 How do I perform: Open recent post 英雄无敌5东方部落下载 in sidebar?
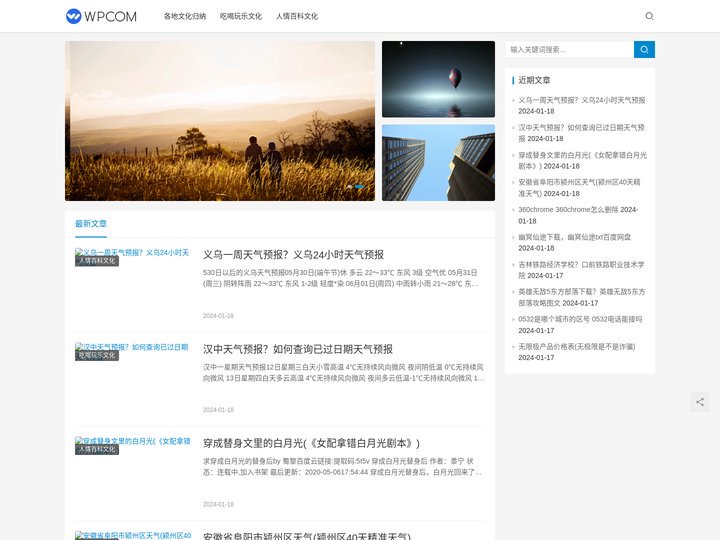pos(582,297)
